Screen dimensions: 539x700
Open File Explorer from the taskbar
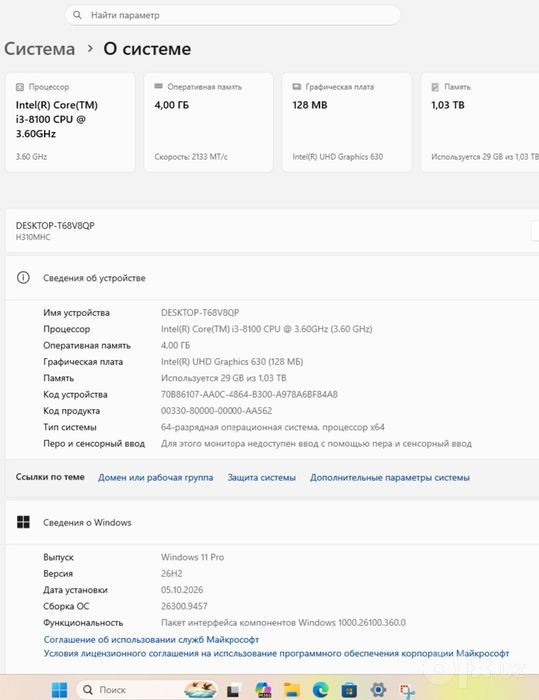292,690
